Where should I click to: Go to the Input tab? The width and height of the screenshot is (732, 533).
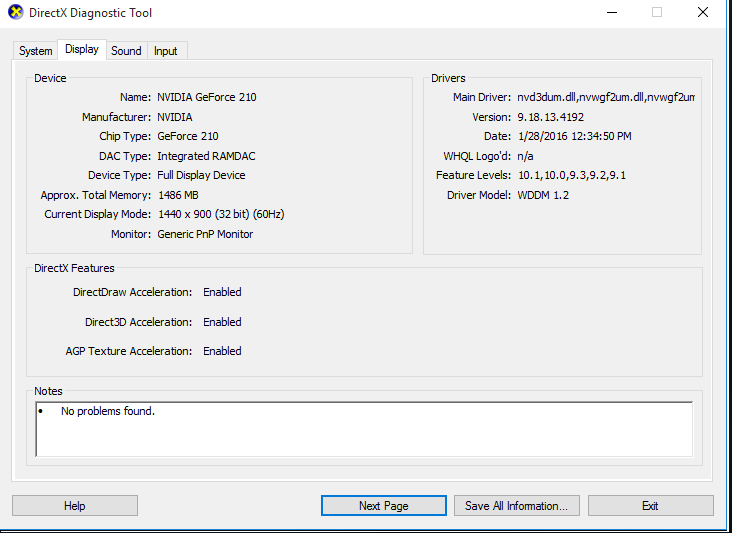[166, 51]
